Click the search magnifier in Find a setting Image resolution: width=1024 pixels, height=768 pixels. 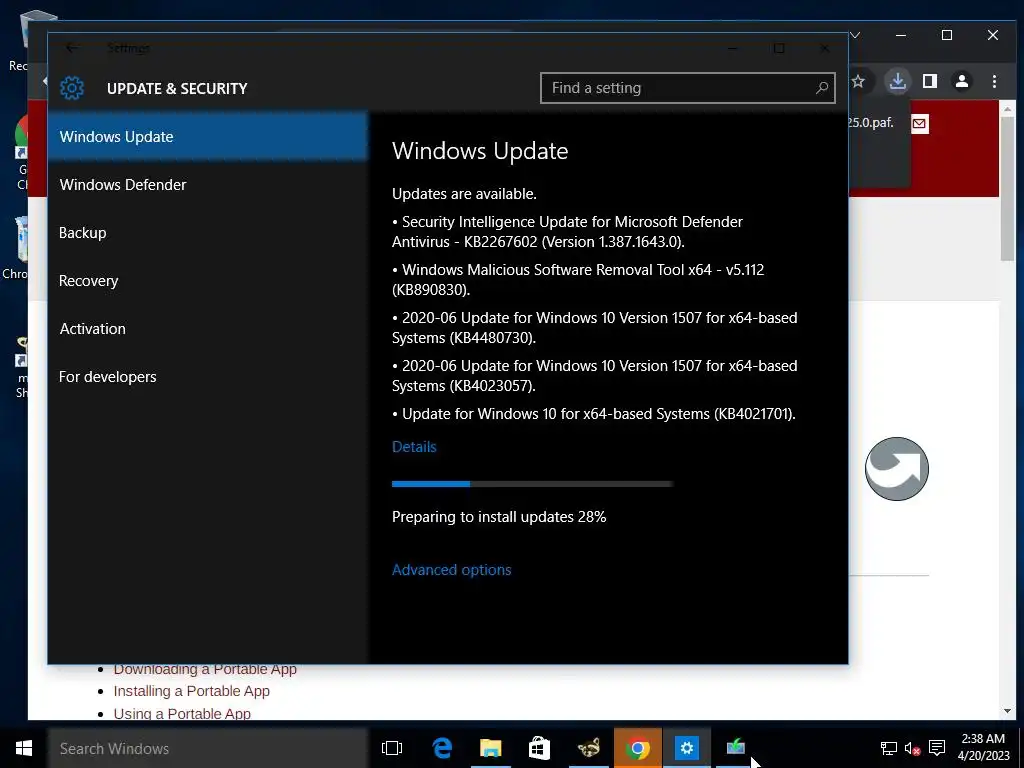pyautogui.click(x=822, y=88)
